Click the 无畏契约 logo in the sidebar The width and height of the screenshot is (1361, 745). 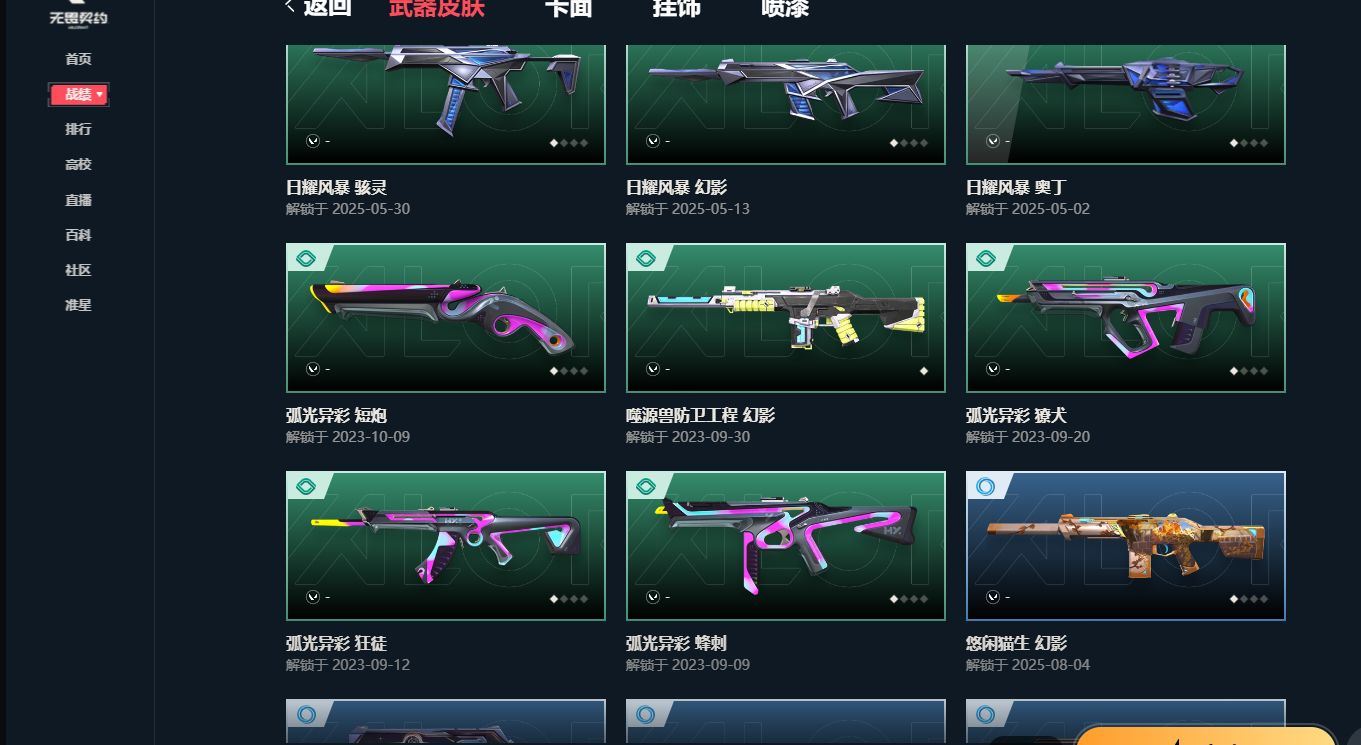78,14
